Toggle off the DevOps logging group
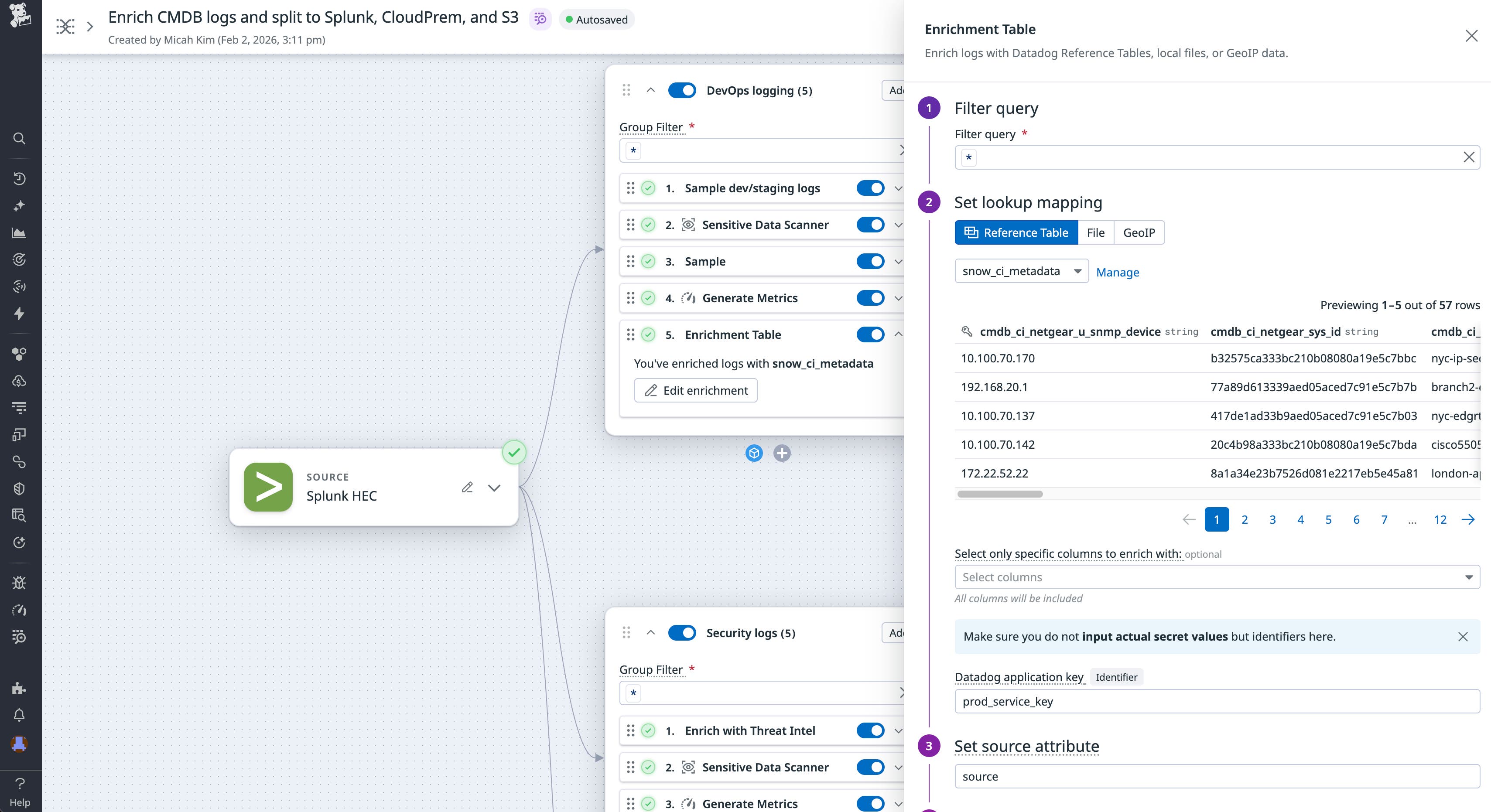The width and height of the screenshot is (1491, 812). 682,90
